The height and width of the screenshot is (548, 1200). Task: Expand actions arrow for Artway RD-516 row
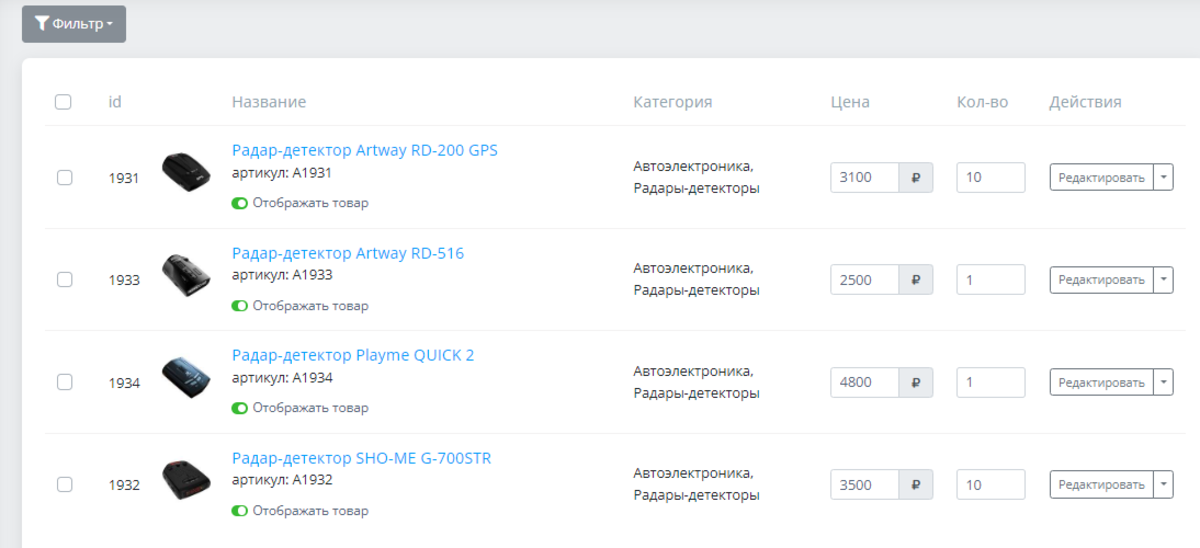point(1163,280)
